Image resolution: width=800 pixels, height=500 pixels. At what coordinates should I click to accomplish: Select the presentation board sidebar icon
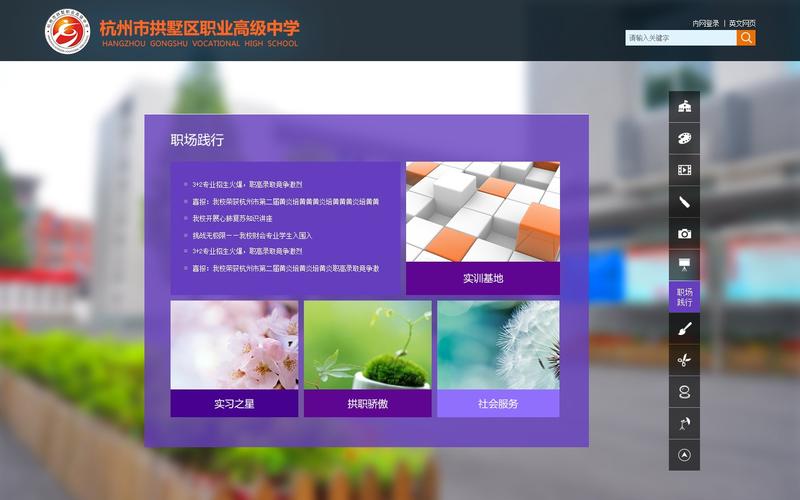pyautogui.click(x=684, y=265)
